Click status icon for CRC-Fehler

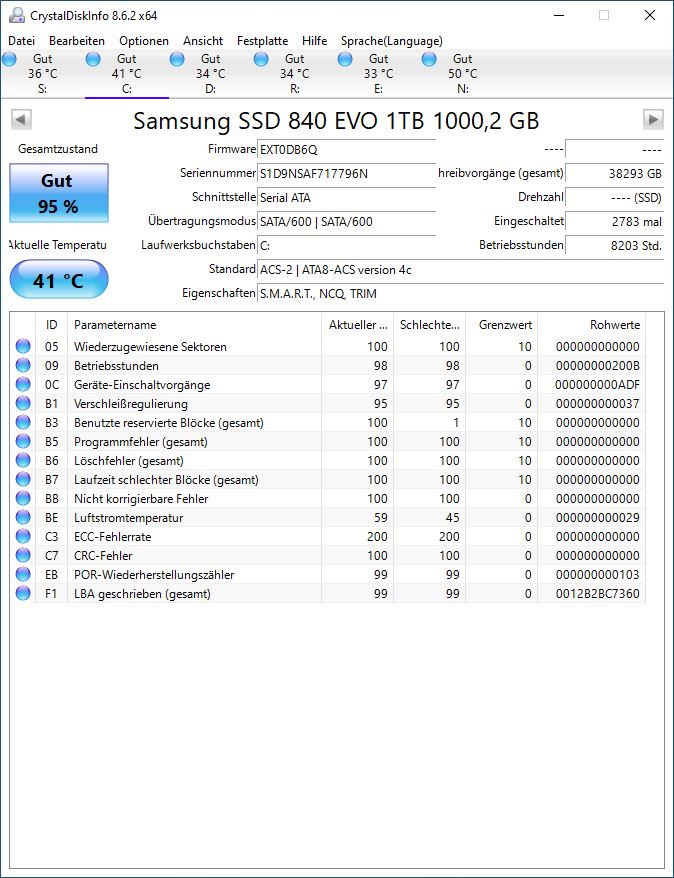pos(23,555)
